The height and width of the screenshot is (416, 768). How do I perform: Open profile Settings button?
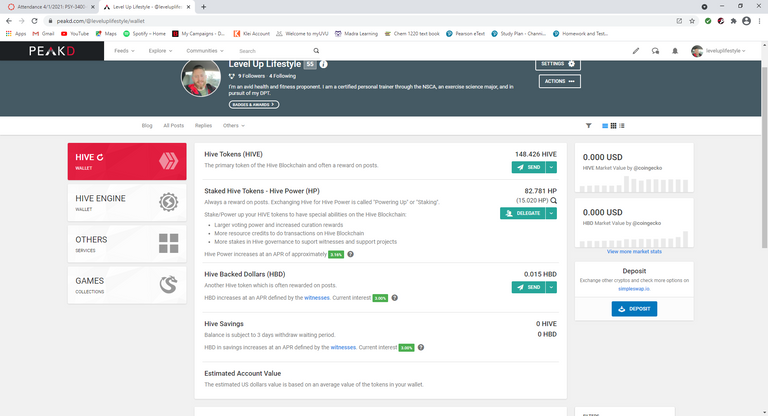pyautogui.click(x=558, y=65)
